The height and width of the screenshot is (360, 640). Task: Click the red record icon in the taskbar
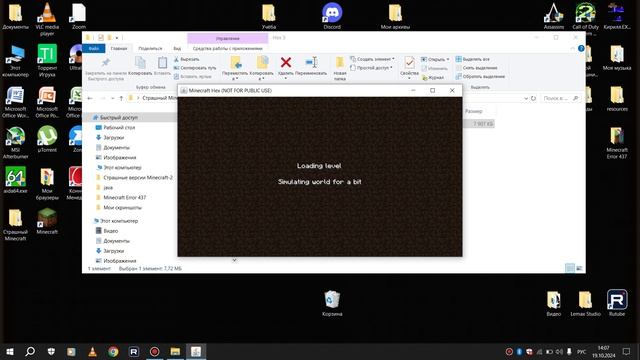point(154,351)
